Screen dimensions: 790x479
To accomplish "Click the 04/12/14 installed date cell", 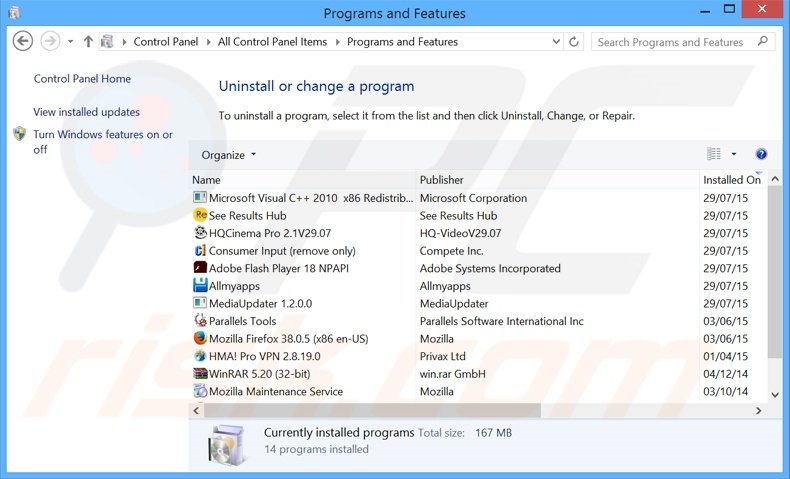I will pyautogui.click(x=726, y=374).
